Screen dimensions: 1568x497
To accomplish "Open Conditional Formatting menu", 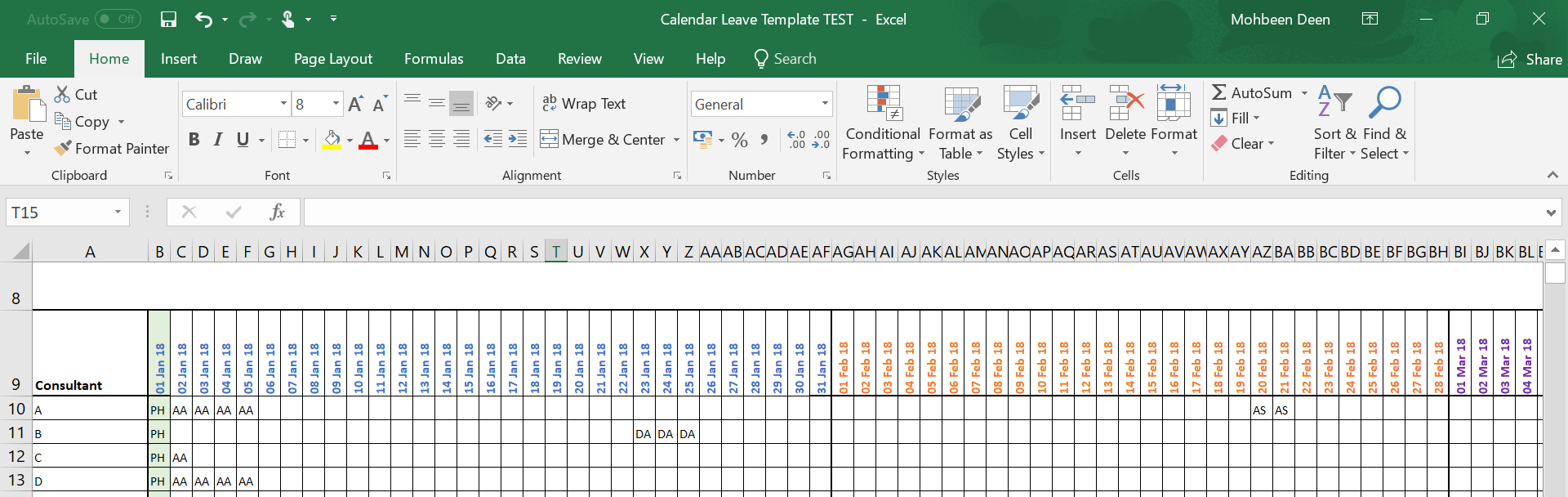I will click(883, 123).
